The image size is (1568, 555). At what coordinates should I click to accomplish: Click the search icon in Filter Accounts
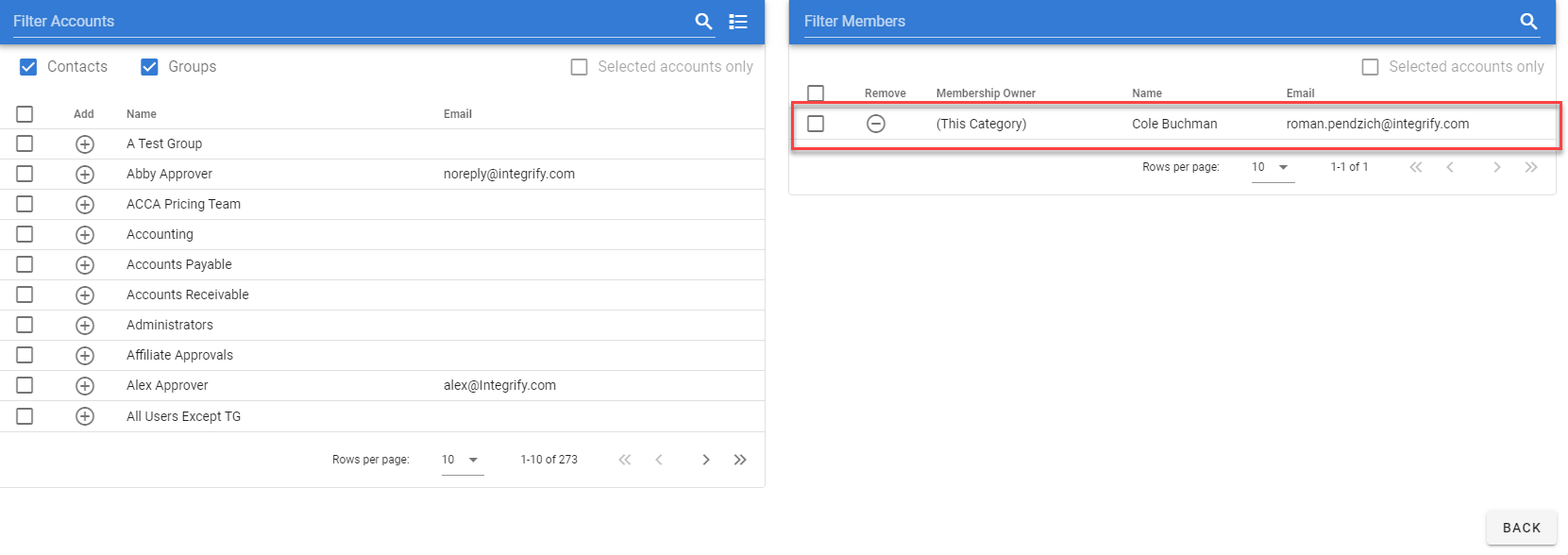click(703, 22)
